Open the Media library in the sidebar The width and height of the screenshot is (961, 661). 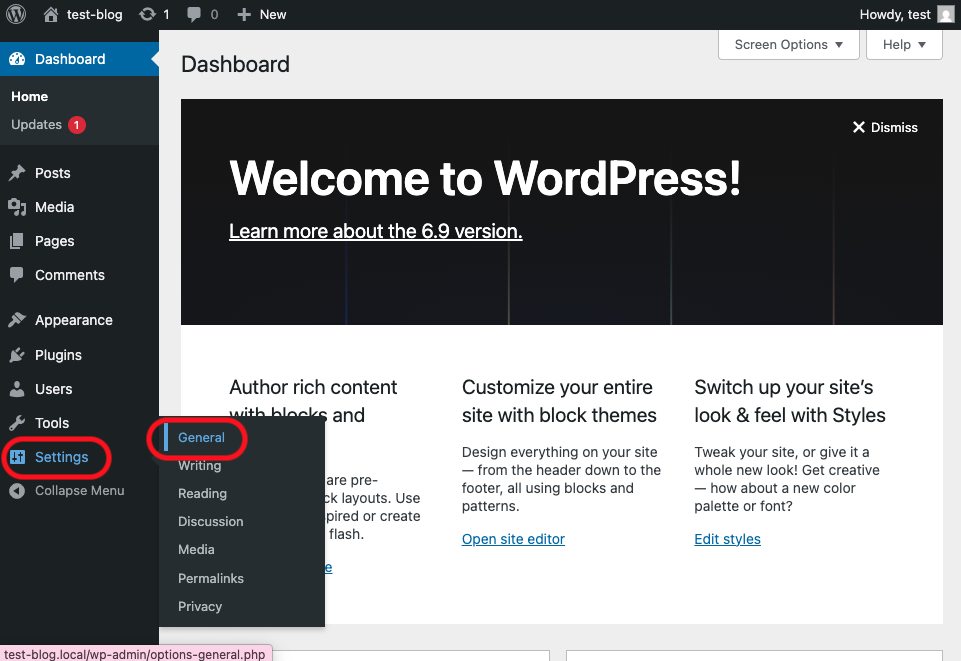54,207
